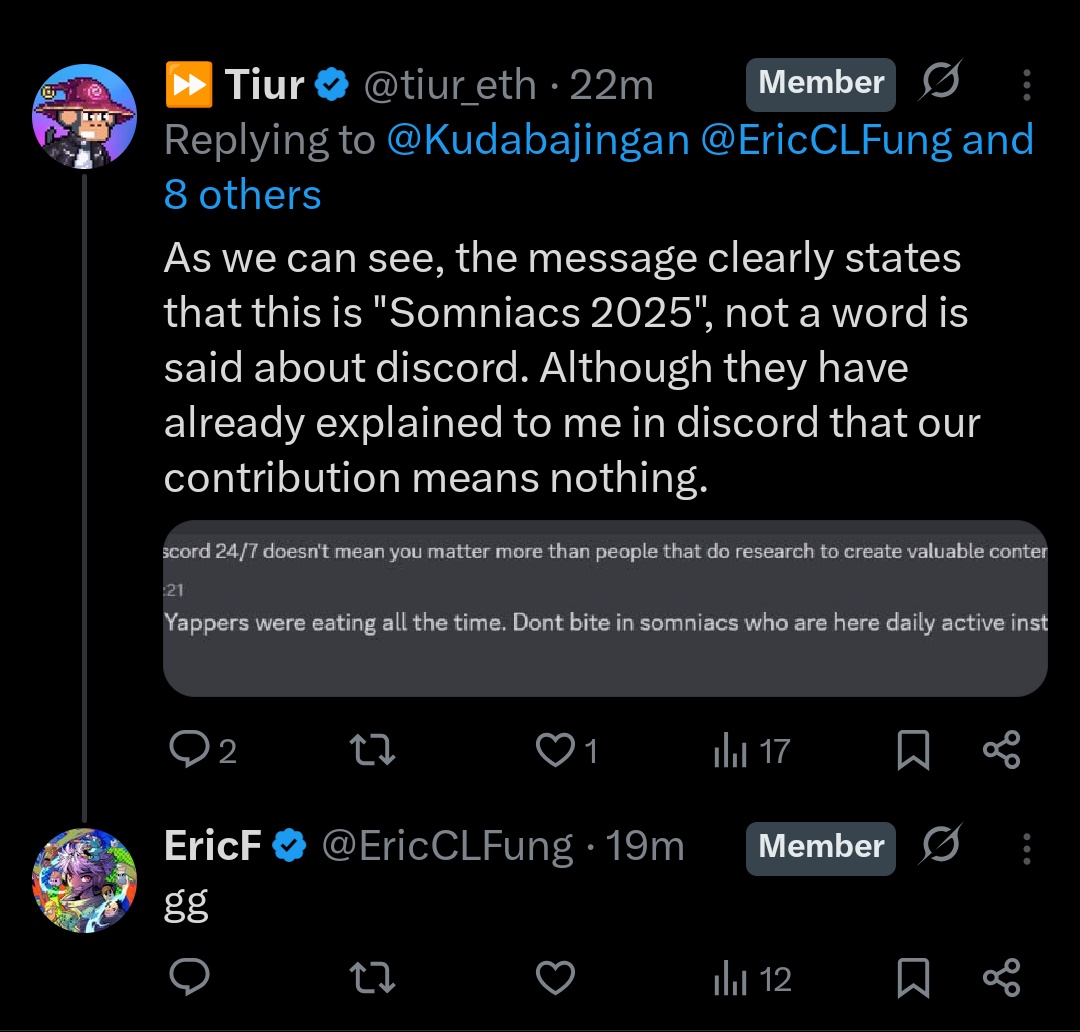Reply to EricF's gg tweet
Image resolution: width=1080 pixels, height=1032 pixels.
pos(187,977)
